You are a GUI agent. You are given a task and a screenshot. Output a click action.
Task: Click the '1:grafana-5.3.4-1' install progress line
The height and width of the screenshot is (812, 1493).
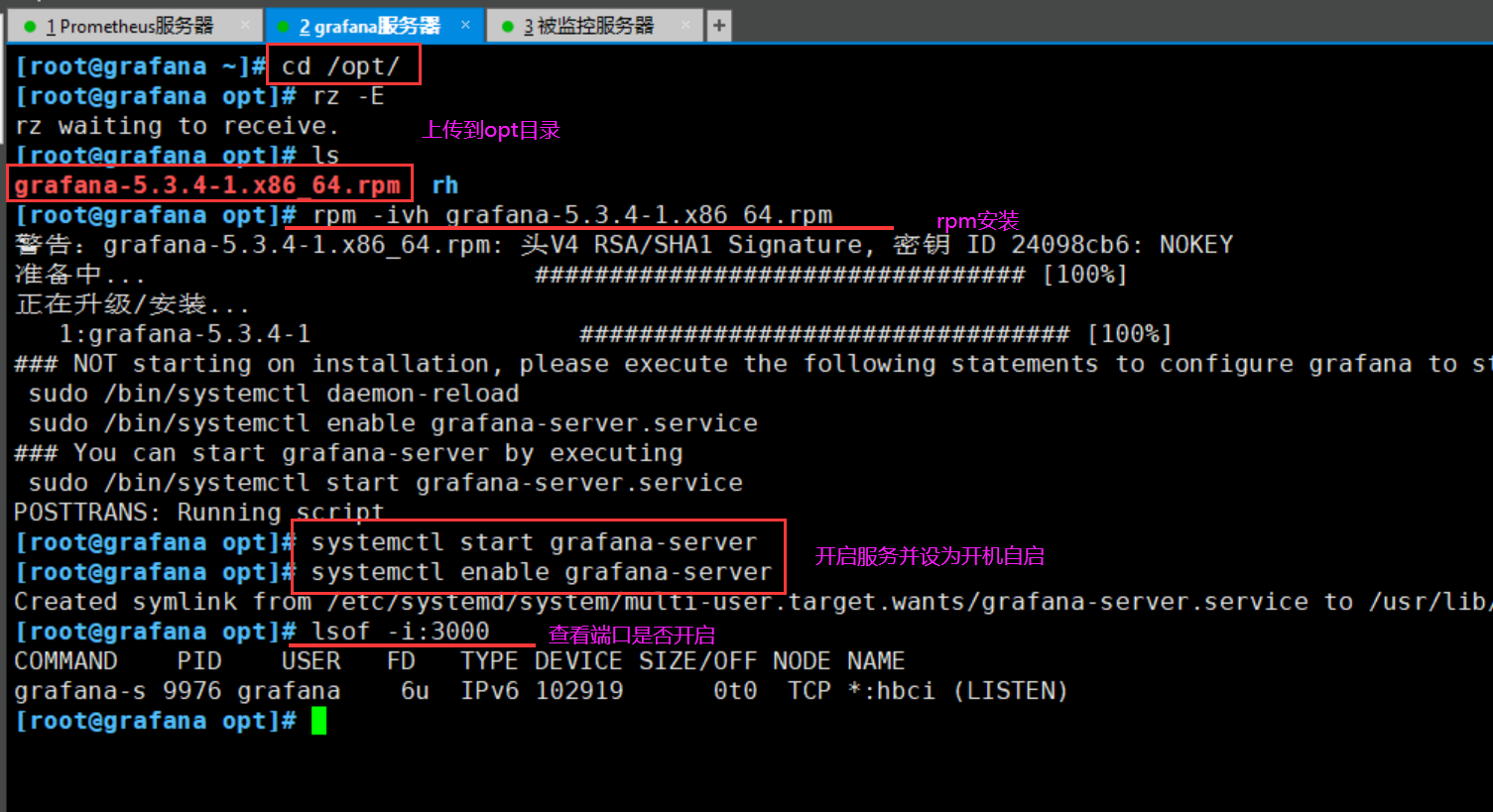point(615,334)
